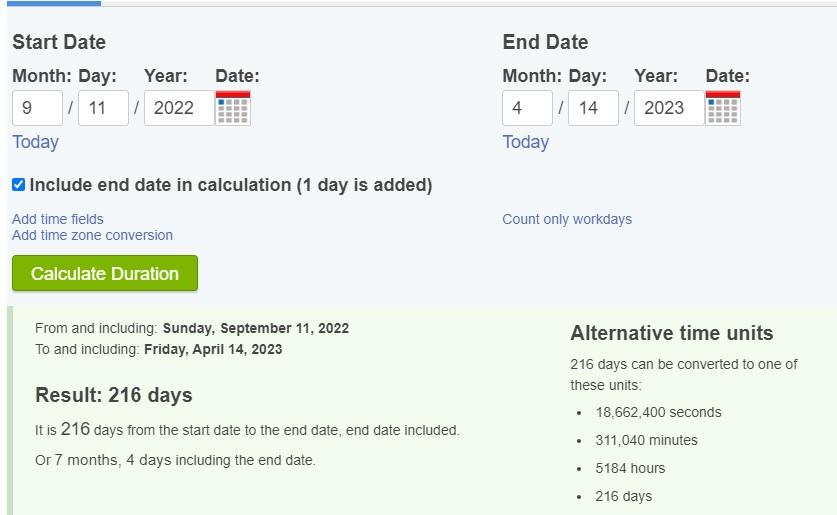
Task: Set Start Date to Today
Action: point(35,142)
